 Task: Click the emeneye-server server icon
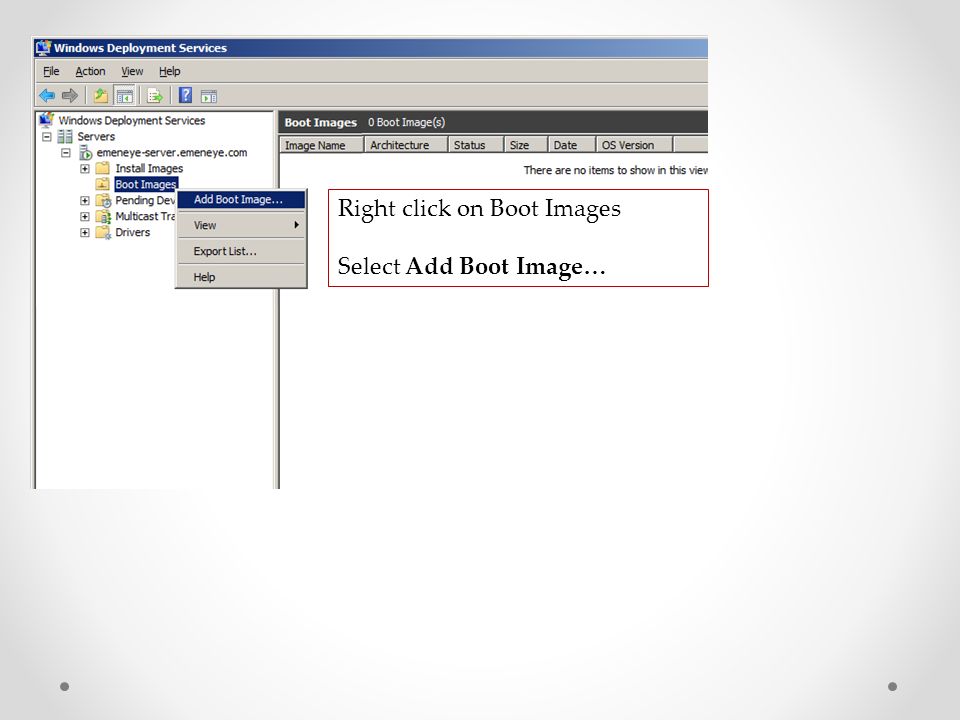(x=86, y=152)
